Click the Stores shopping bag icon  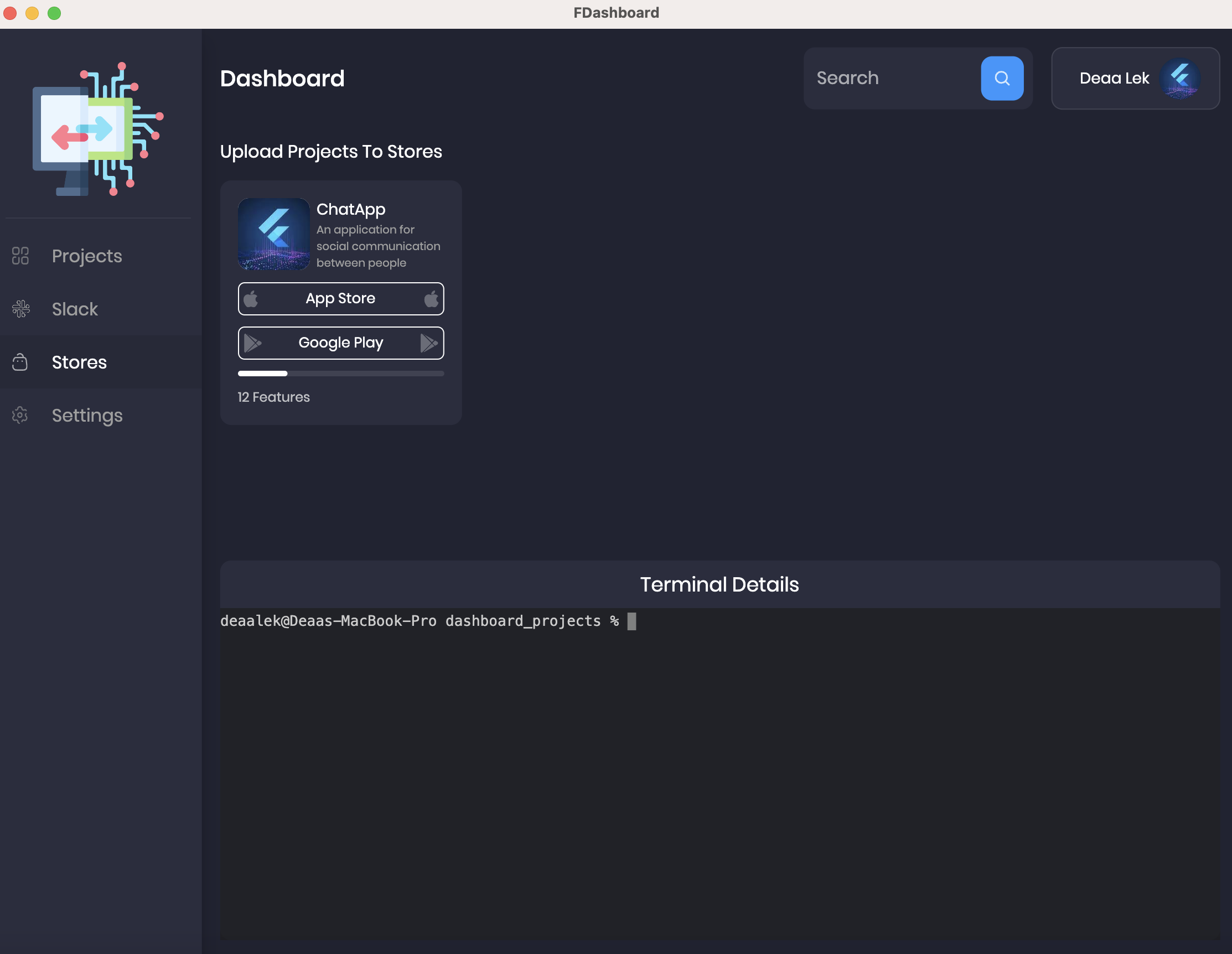click(x=20, y=362)
